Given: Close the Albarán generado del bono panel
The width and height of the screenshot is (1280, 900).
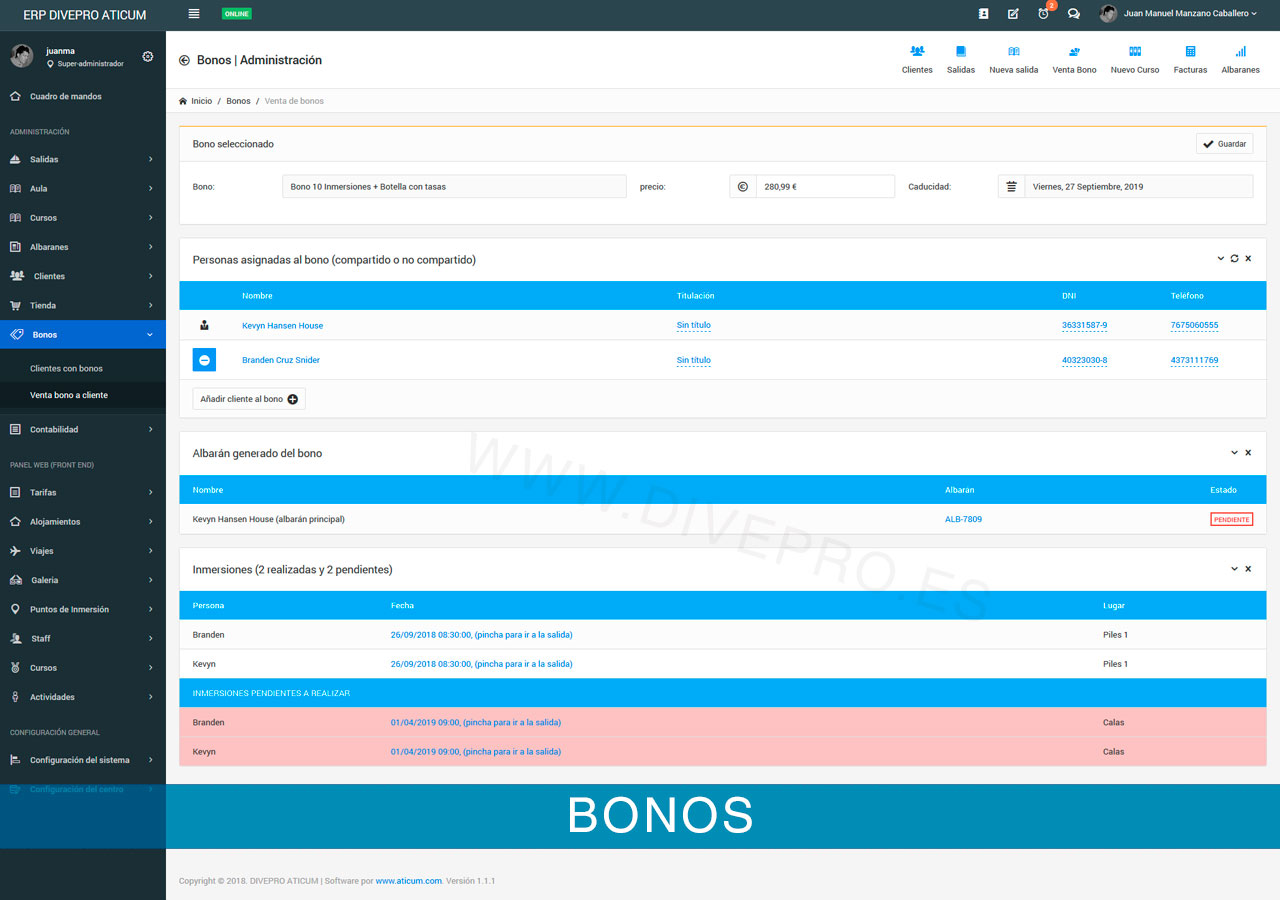Looking at the screenshot, I should click(x=1248, y=453).
